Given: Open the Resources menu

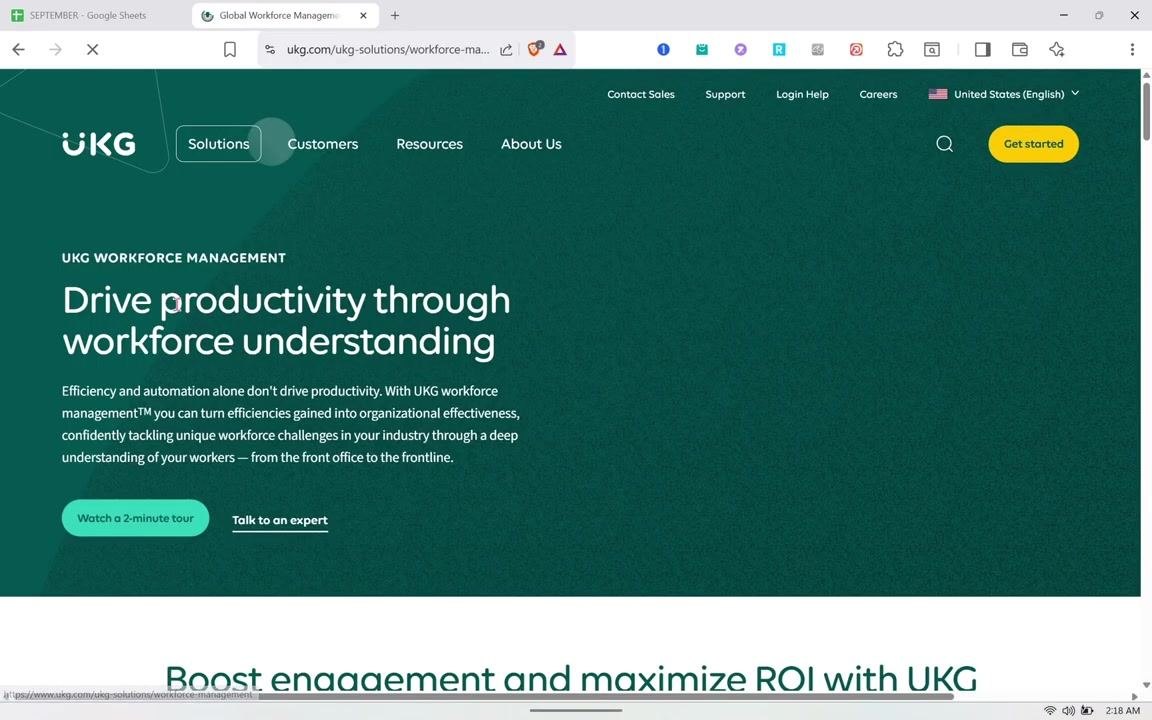Looking at the screenshot, I should [430, 144].
